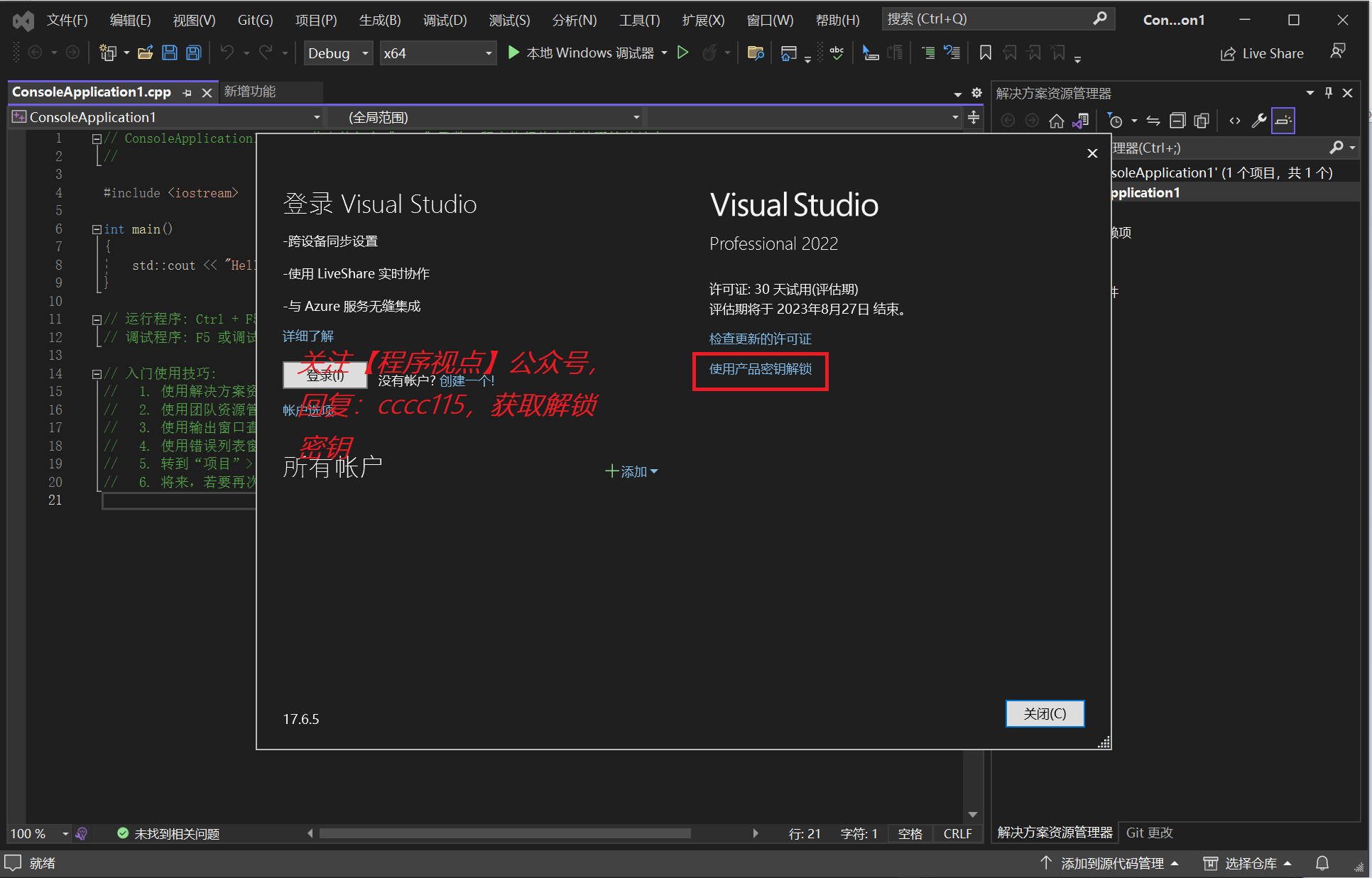Open the 编辑(E) menu
The image size is (1372, 878).
[x=130, y=20]
